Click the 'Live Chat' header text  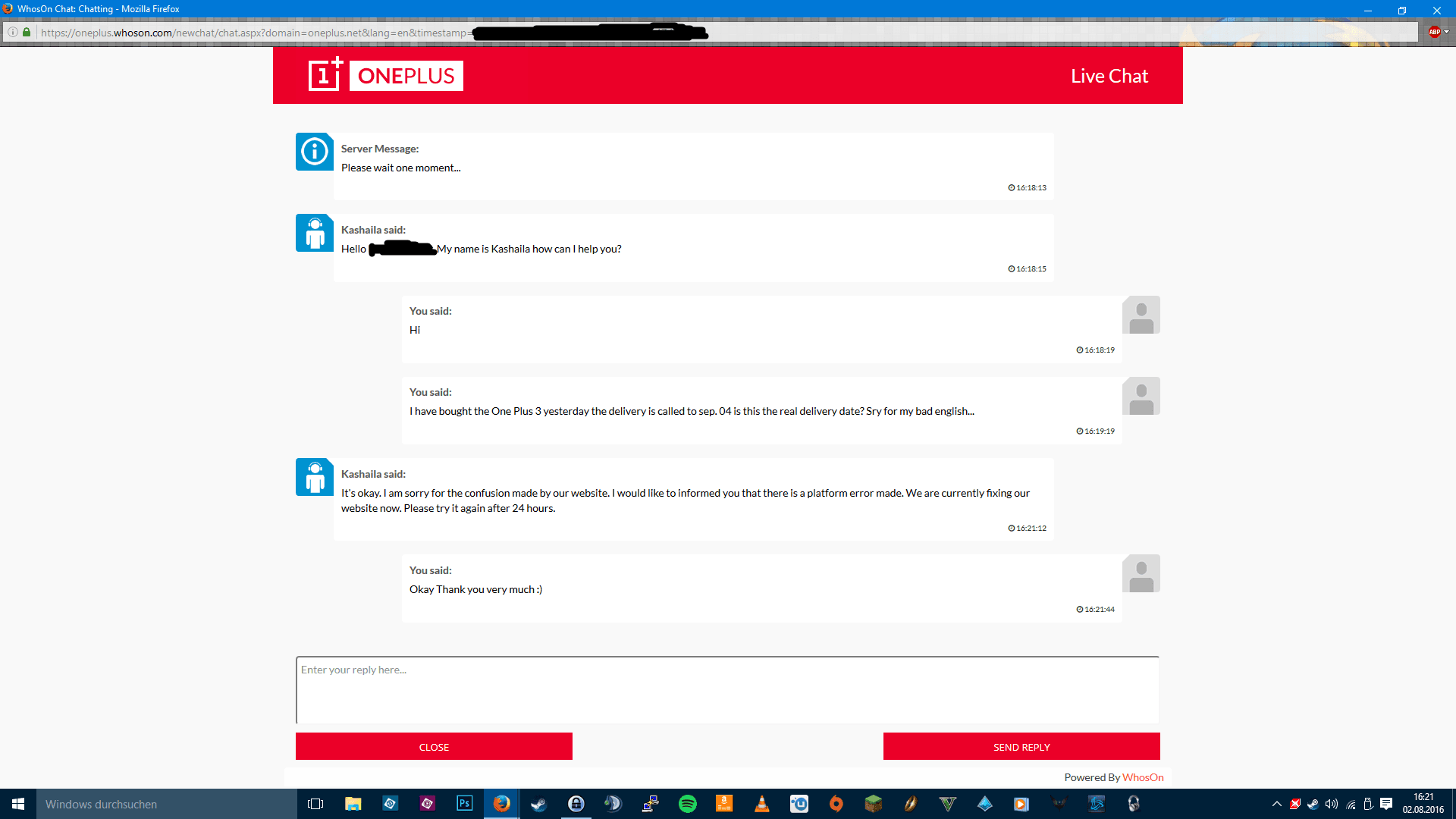click(1109, 76)
